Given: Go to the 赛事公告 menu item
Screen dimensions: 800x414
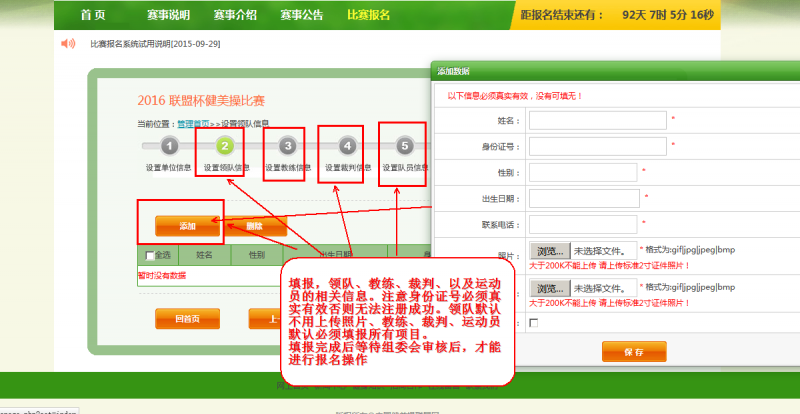Looking at the screenshot, I should click(301, 15).
